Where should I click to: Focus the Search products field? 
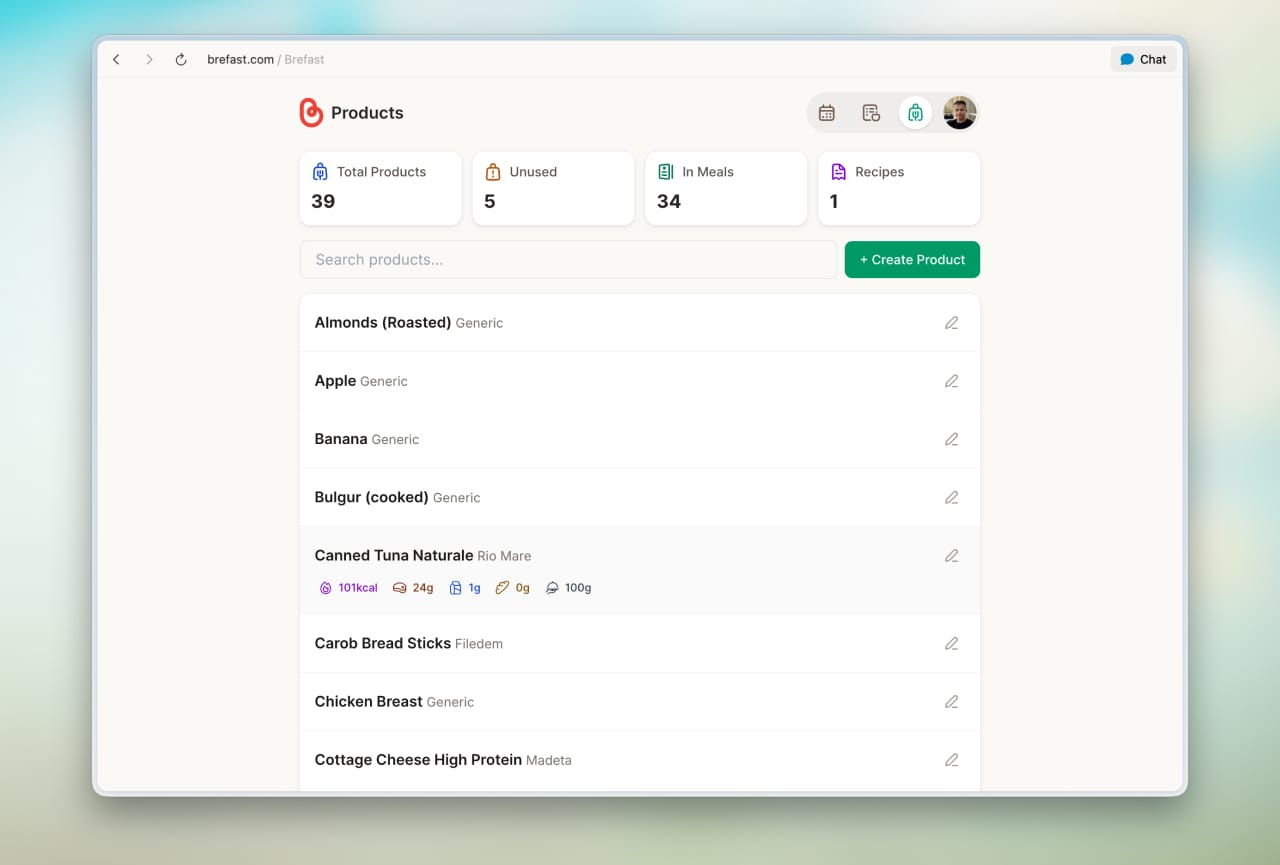[568, 260]
